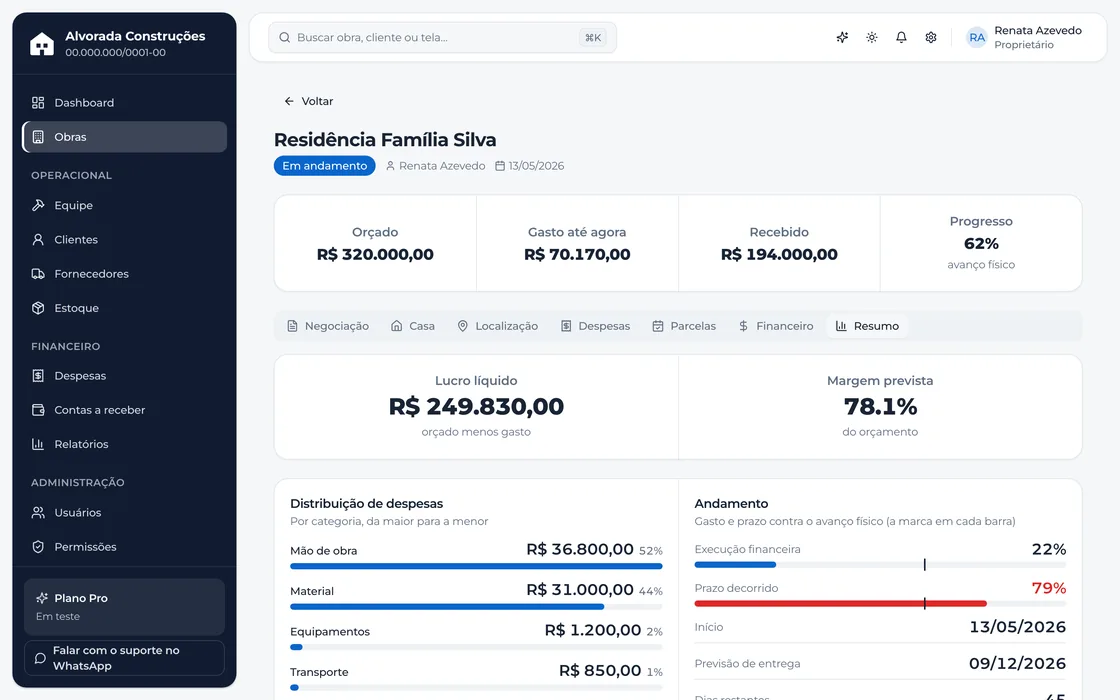Open Permissões administration page
Viewport: 1120px width, 700px height.
[124, 547]
